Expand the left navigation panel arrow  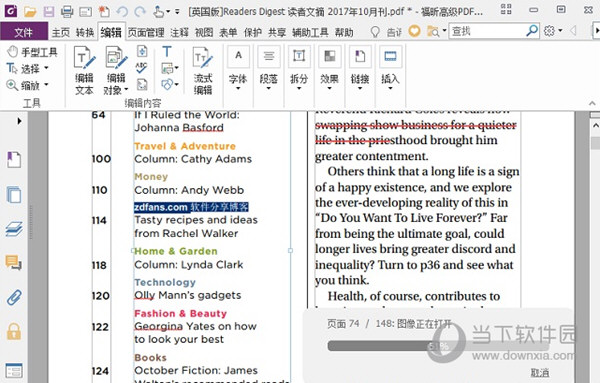[x=19, y=121]
